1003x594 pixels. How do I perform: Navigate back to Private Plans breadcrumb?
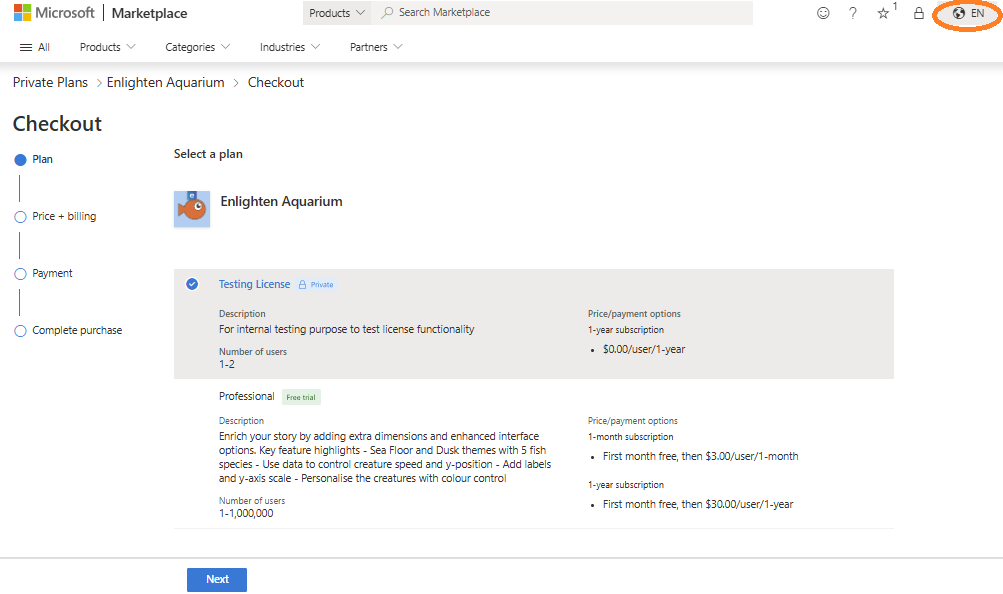pyautogui.click(x=50, y=82)
